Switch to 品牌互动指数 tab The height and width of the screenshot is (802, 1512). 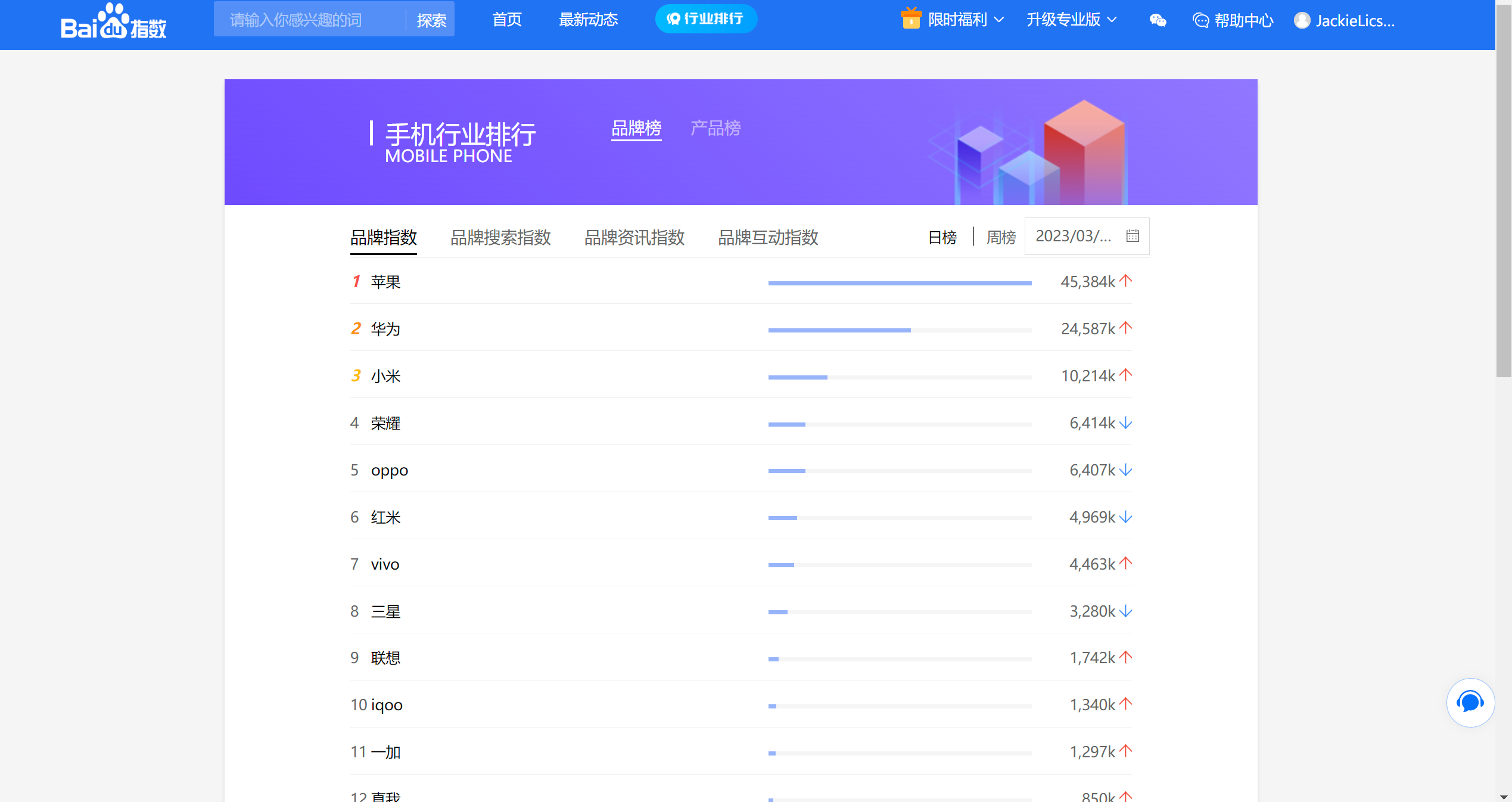pos(768,238)
